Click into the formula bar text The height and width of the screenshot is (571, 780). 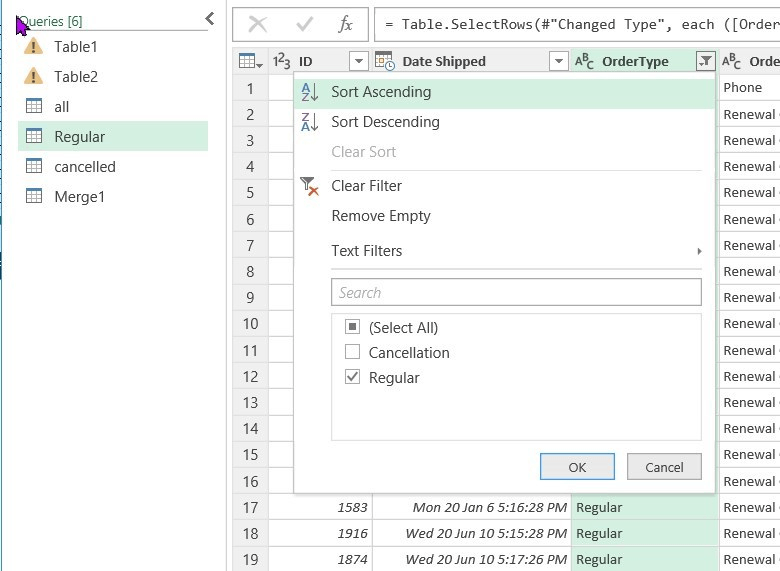click(577, 24)
